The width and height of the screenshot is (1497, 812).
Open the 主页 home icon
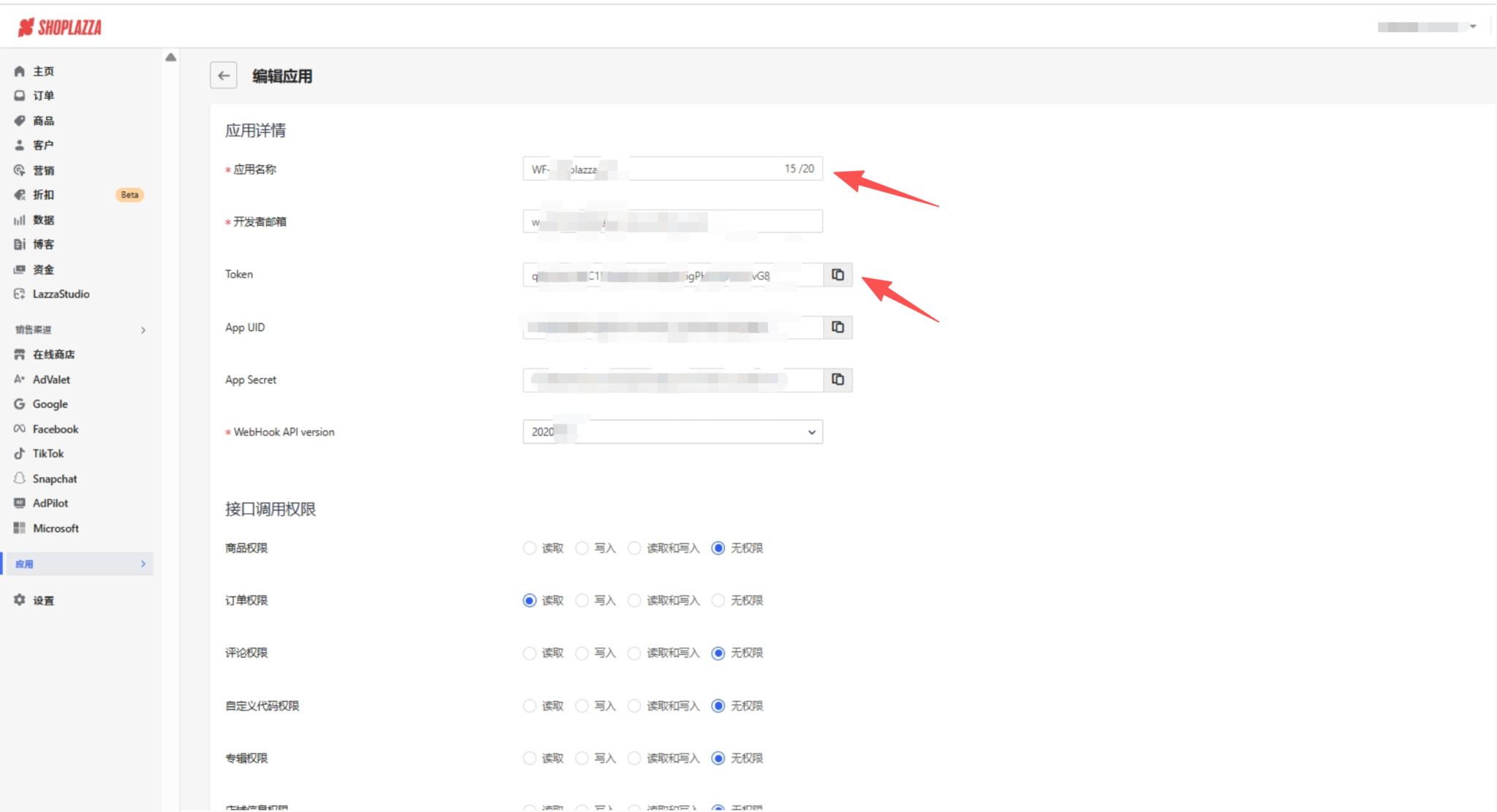click(x=20, y=71)
